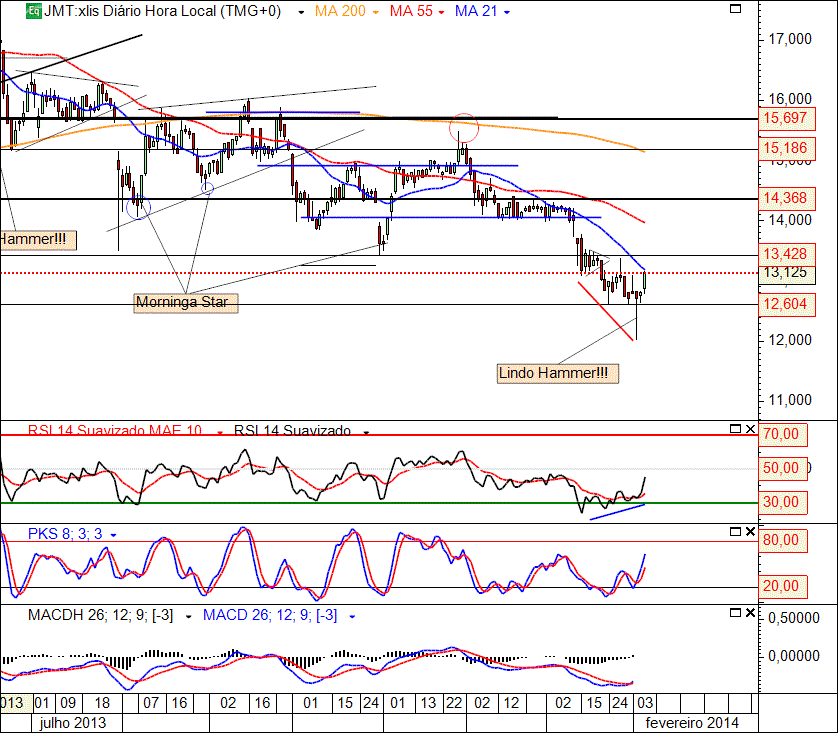The width and height of the screenshot is (838, 733).
Task: Select the MA 200 label
Action: pos(340,11)
